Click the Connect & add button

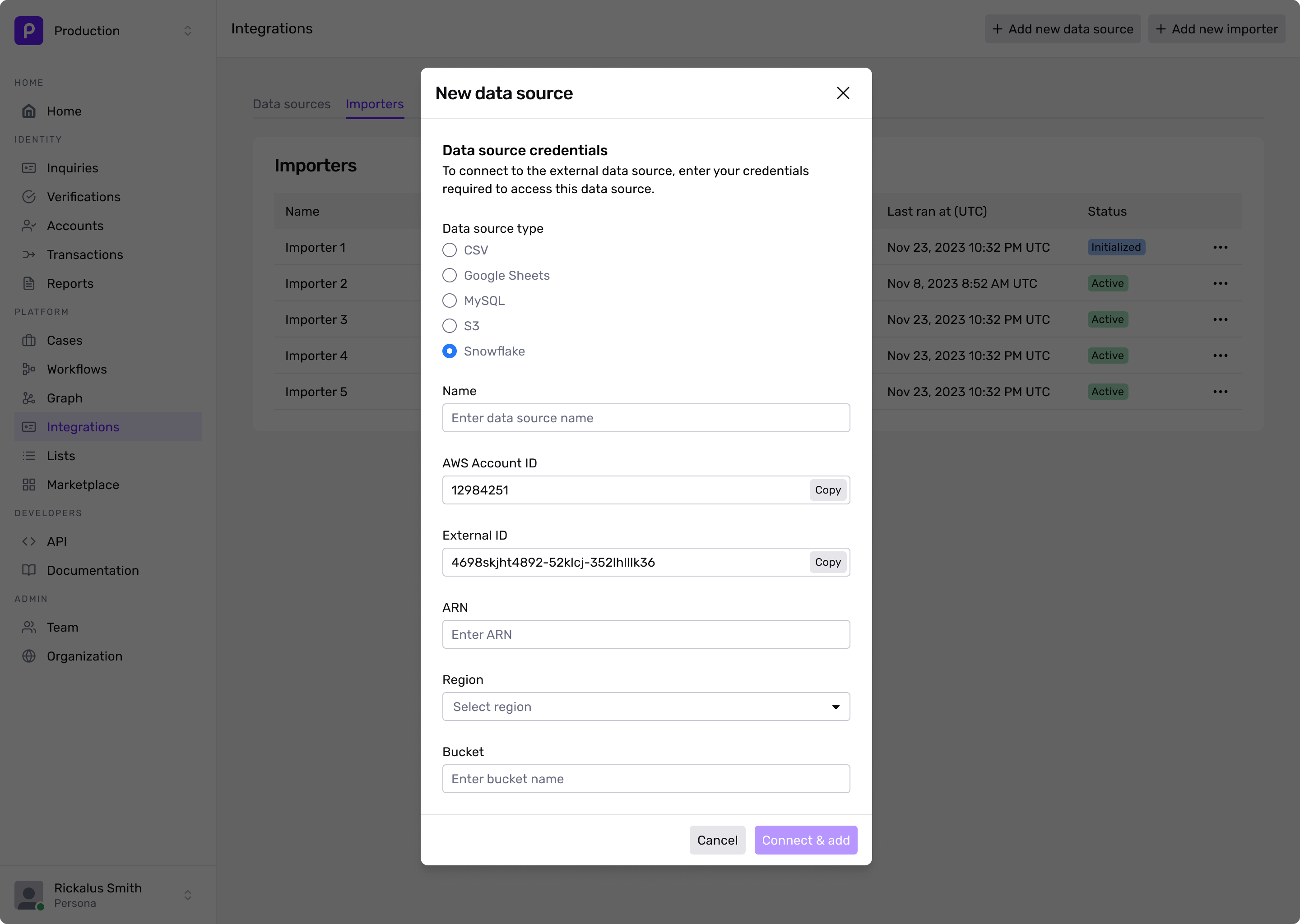805,840
